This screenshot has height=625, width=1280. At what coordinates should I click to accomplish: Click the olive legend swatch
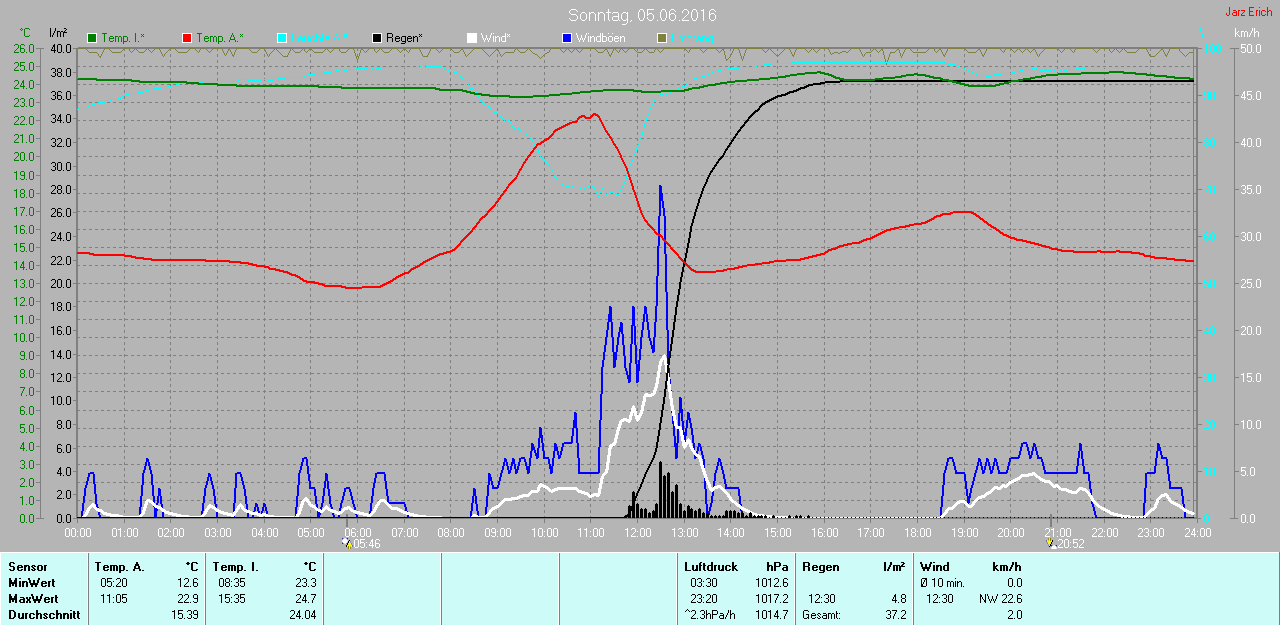pos(660,38)
